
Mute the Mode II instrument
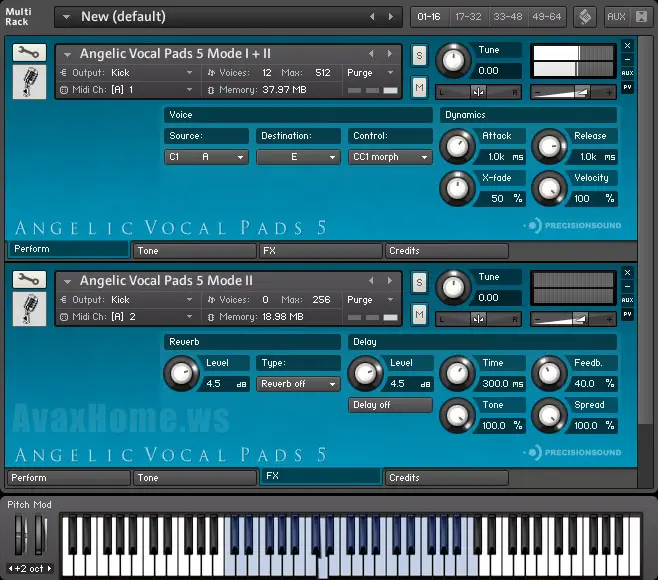click(x=419, y=314)
